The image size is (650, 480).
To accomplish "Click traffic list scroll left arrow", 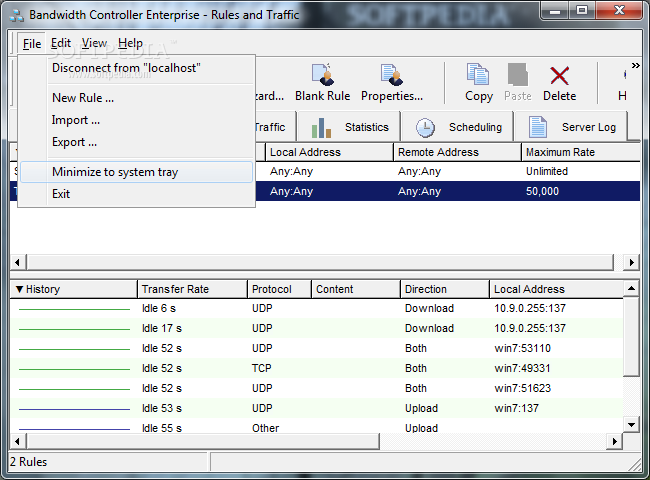I will [x=17, y=441].
